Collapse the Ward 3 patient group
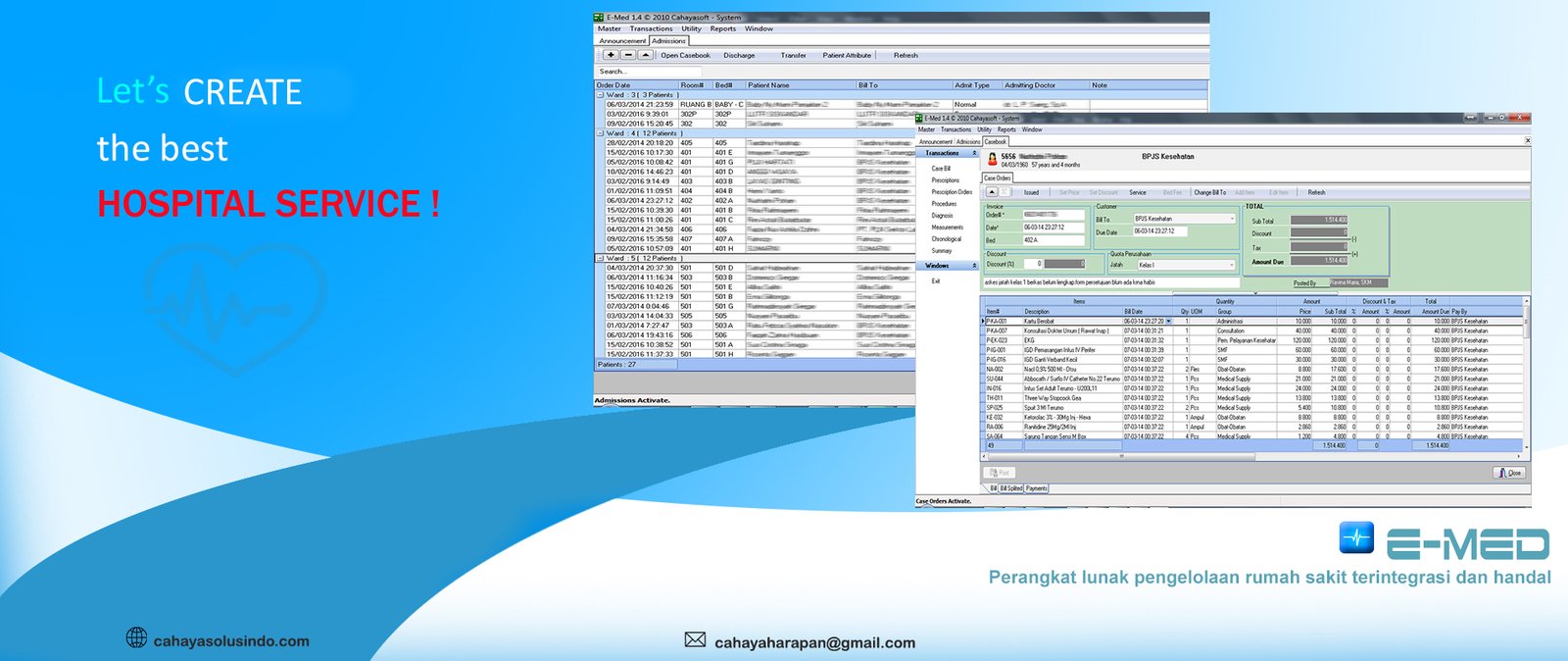 click(x=600, y=95)
